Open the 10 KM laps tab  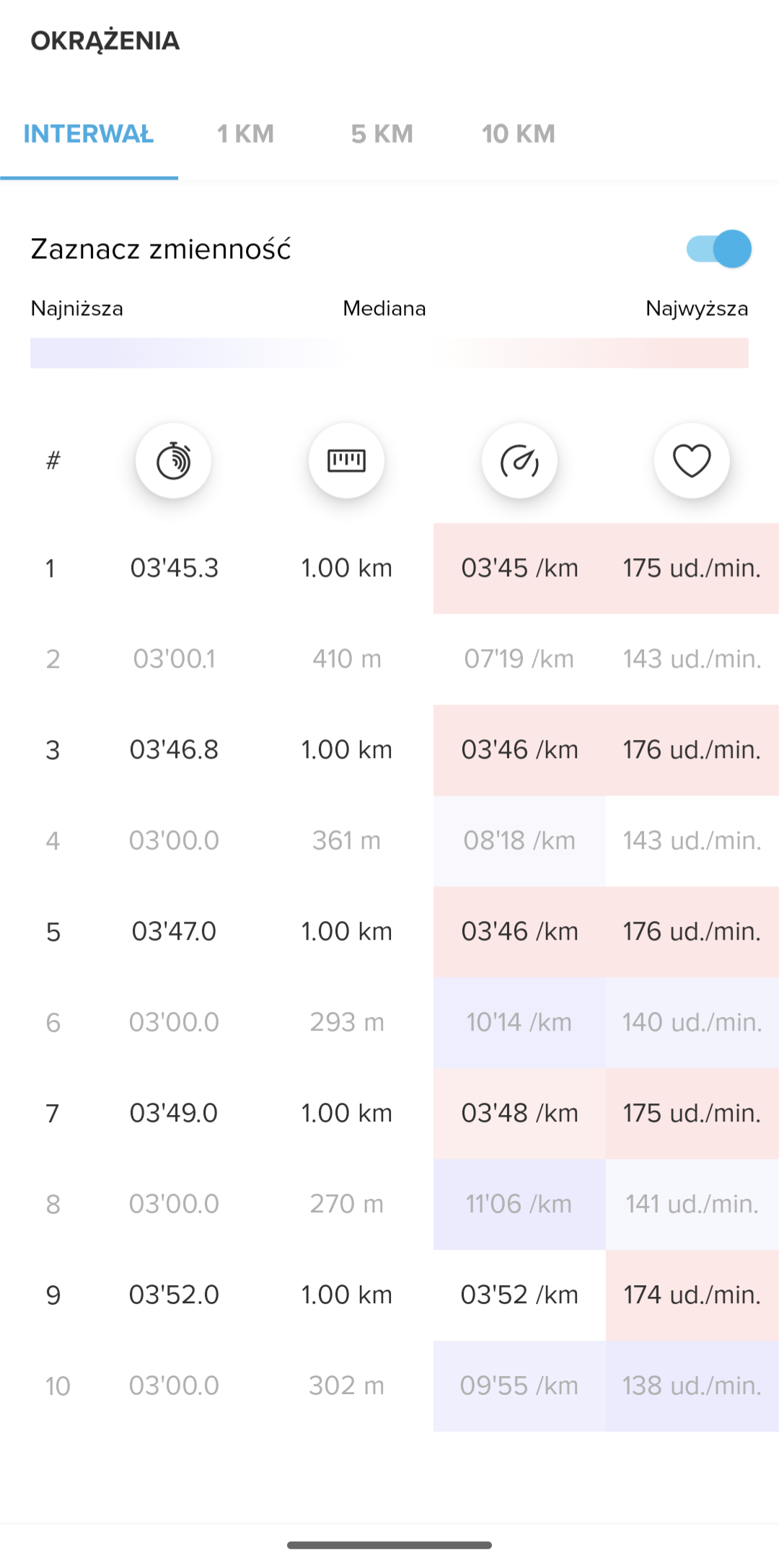tap(518, 134)
